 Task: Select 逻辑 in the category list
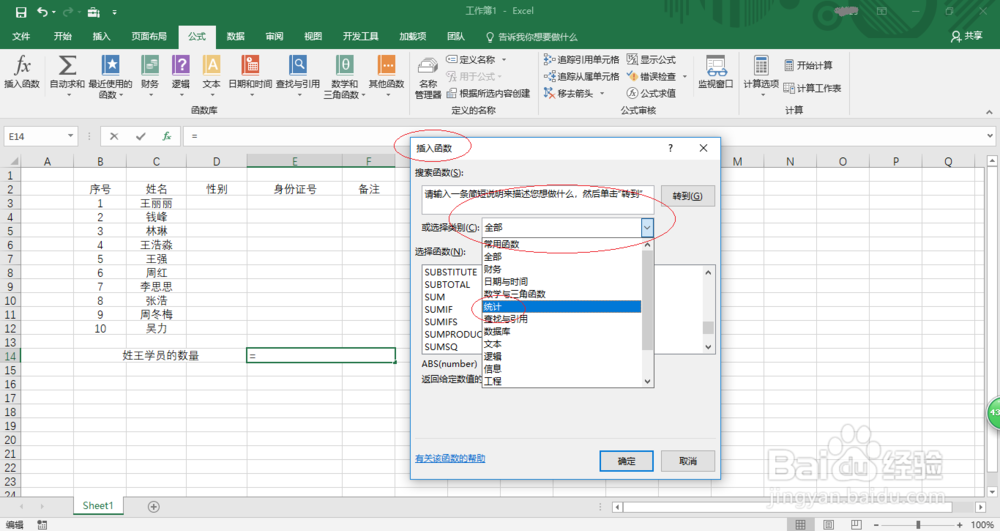(x=562, y=356)
